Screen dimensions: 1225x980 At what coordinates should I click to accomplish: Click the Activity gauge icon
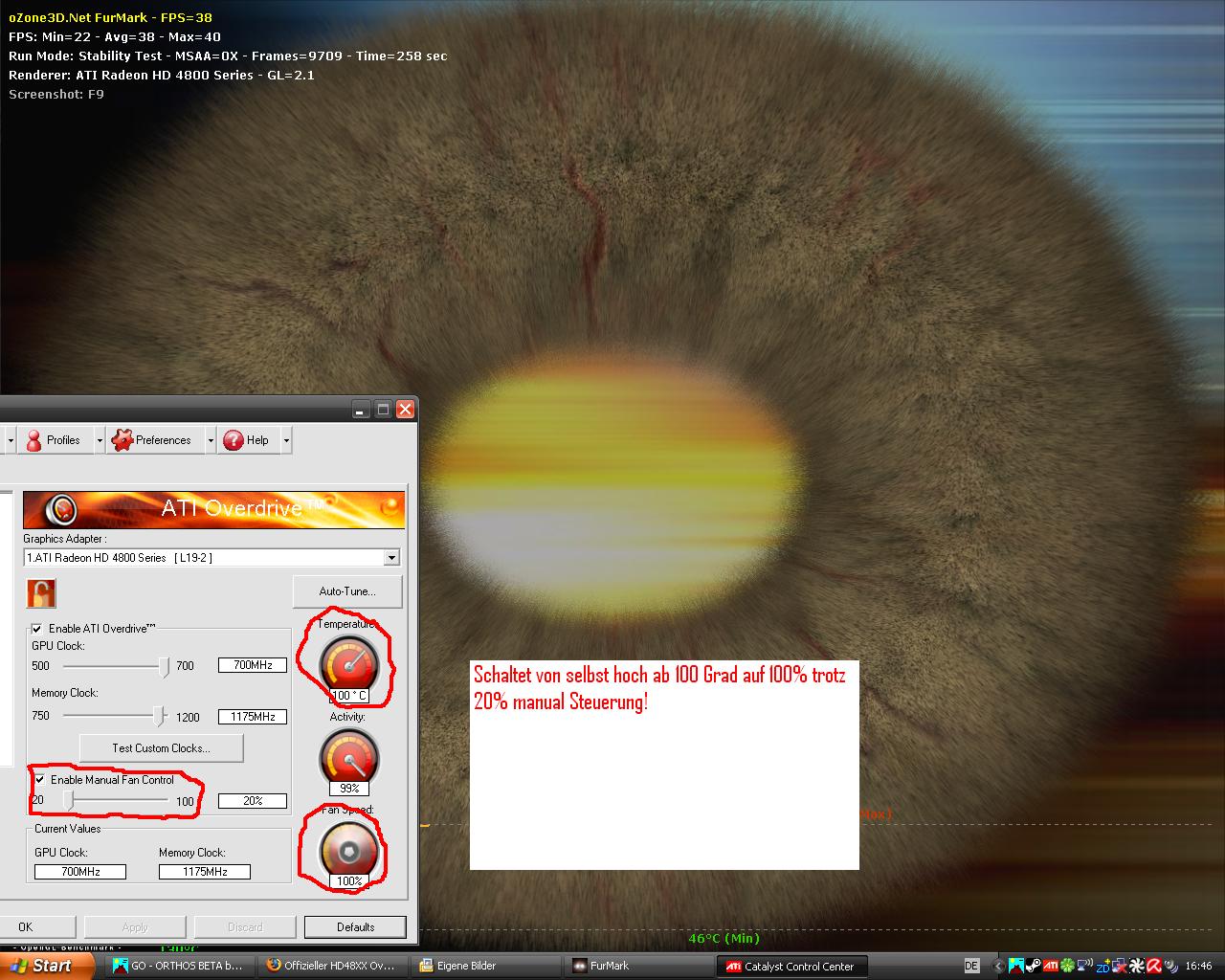(x=349, y=756)
